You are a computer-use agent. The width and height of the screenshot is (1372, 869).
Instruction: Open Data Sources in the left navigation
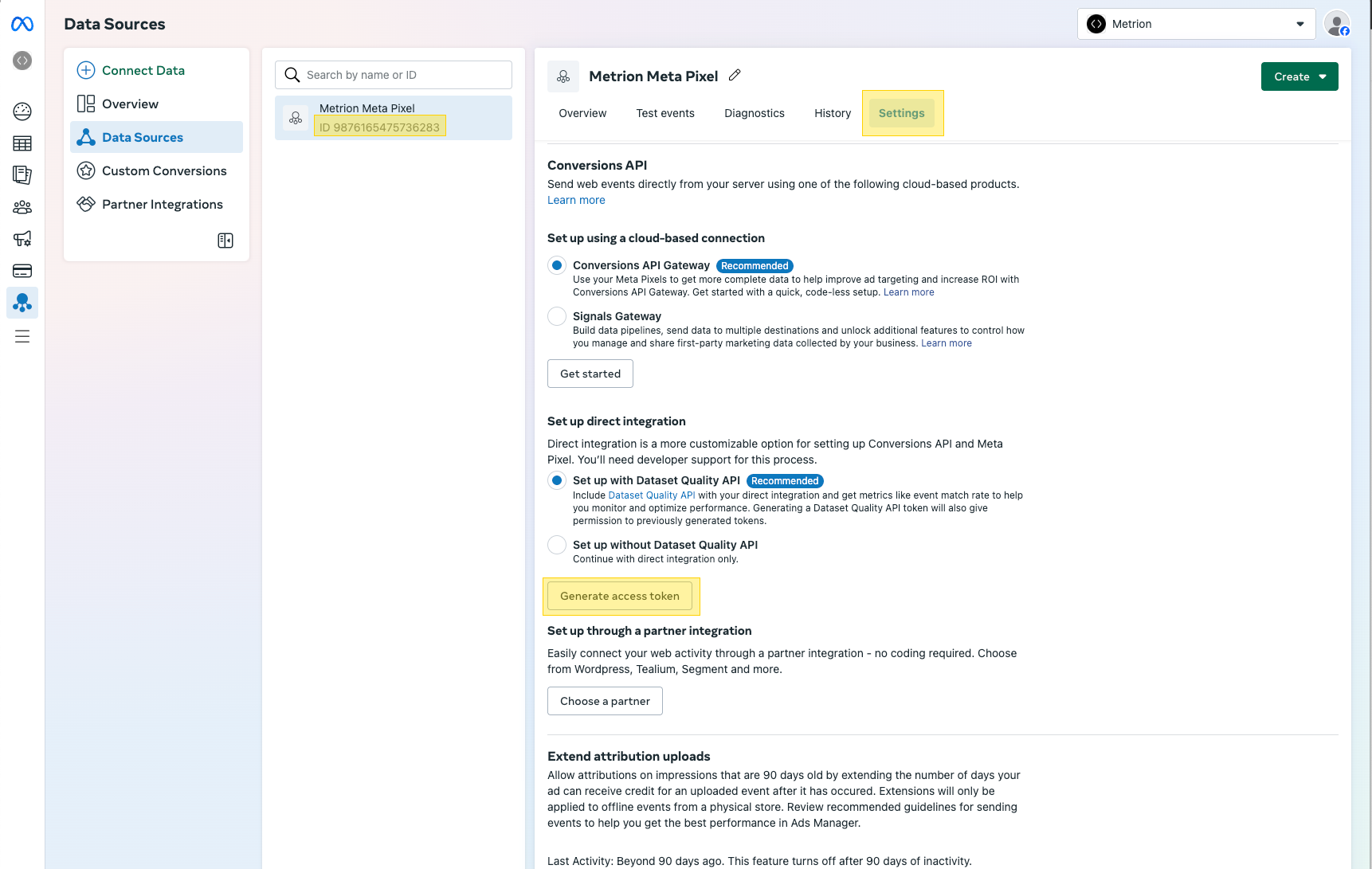tap(156, 137)
